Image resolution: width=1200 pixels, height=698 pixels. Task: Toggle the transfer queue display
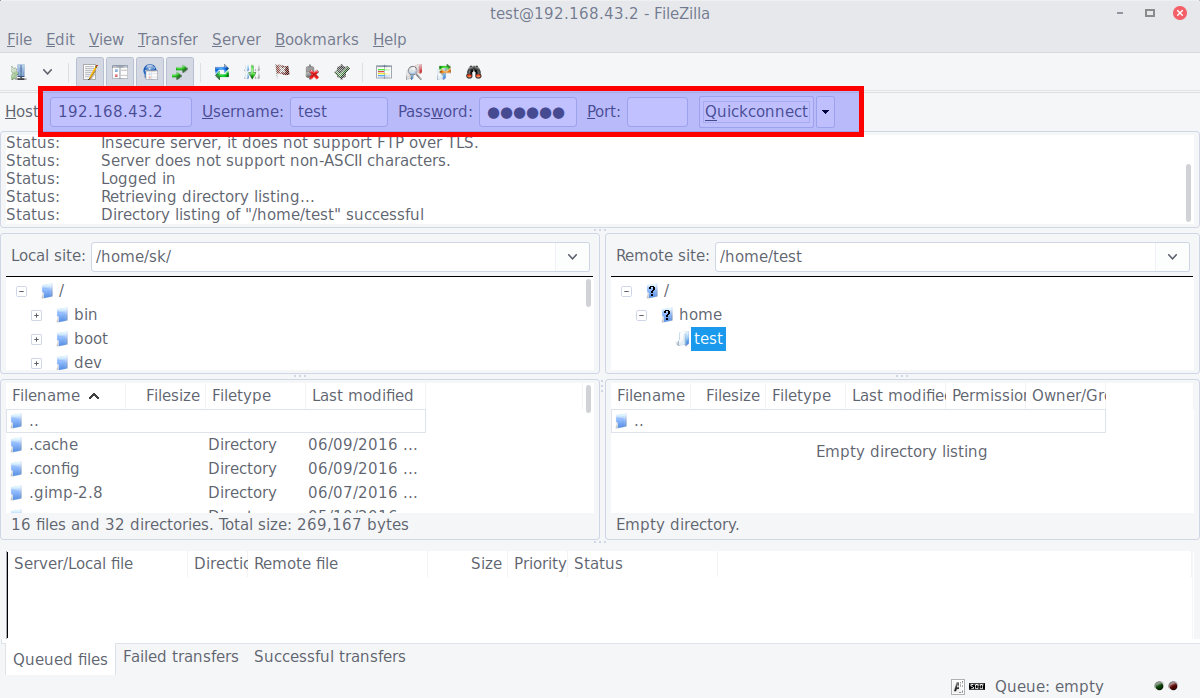click(180, 72)
